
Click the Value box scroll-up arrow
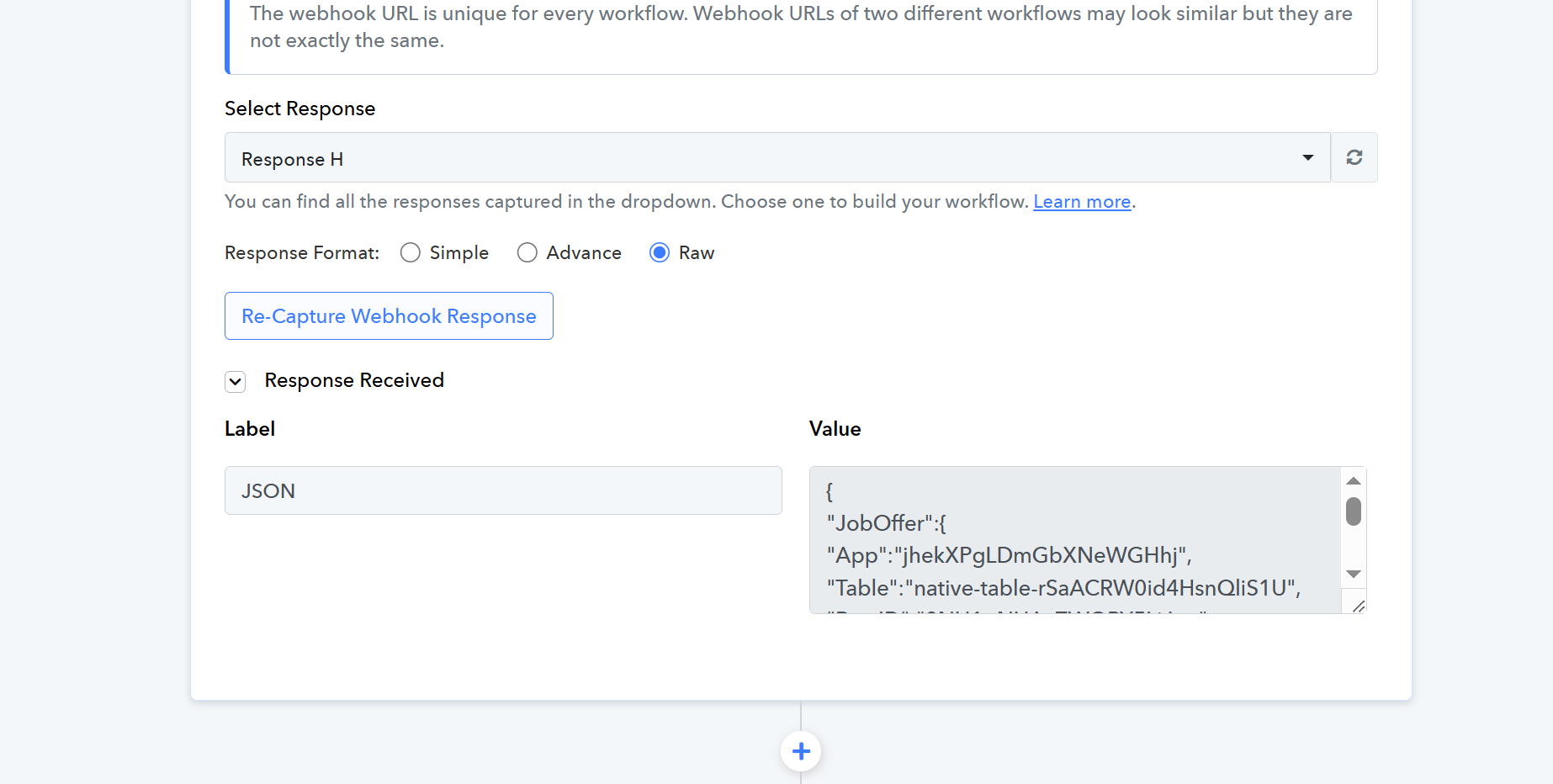(x=1353, y=481)
